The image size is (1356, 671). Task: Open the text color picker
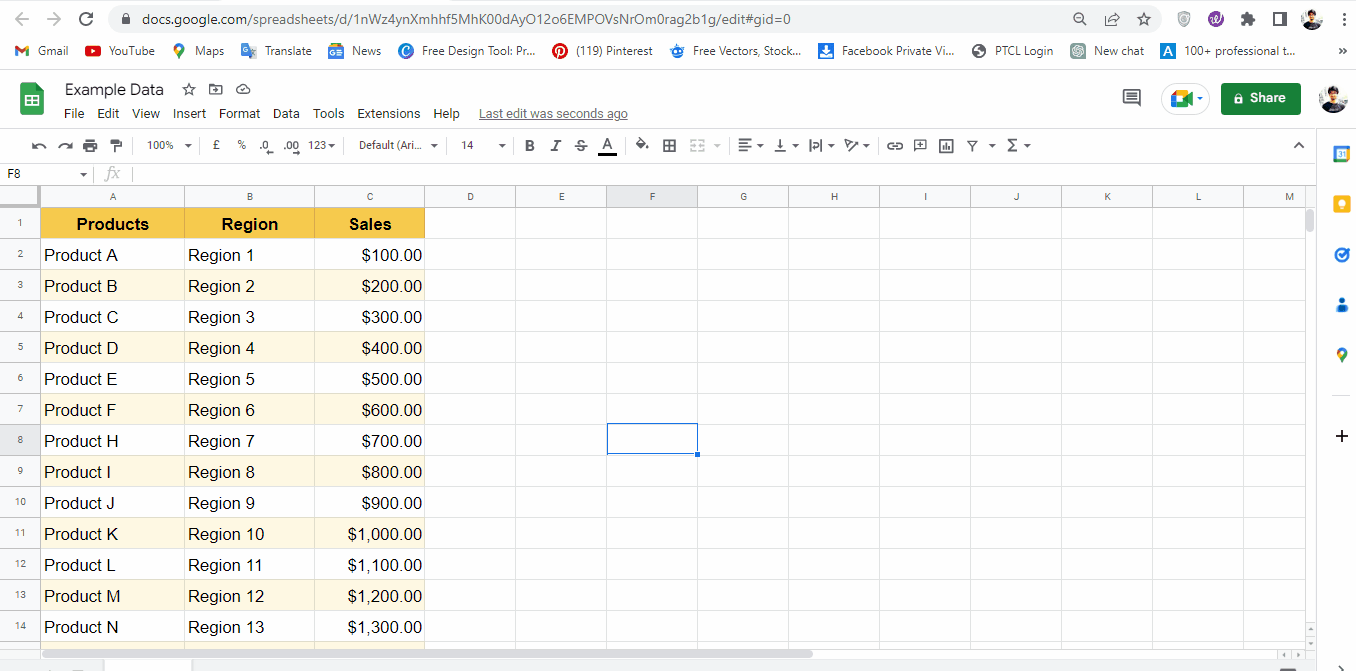pos(606,145)
